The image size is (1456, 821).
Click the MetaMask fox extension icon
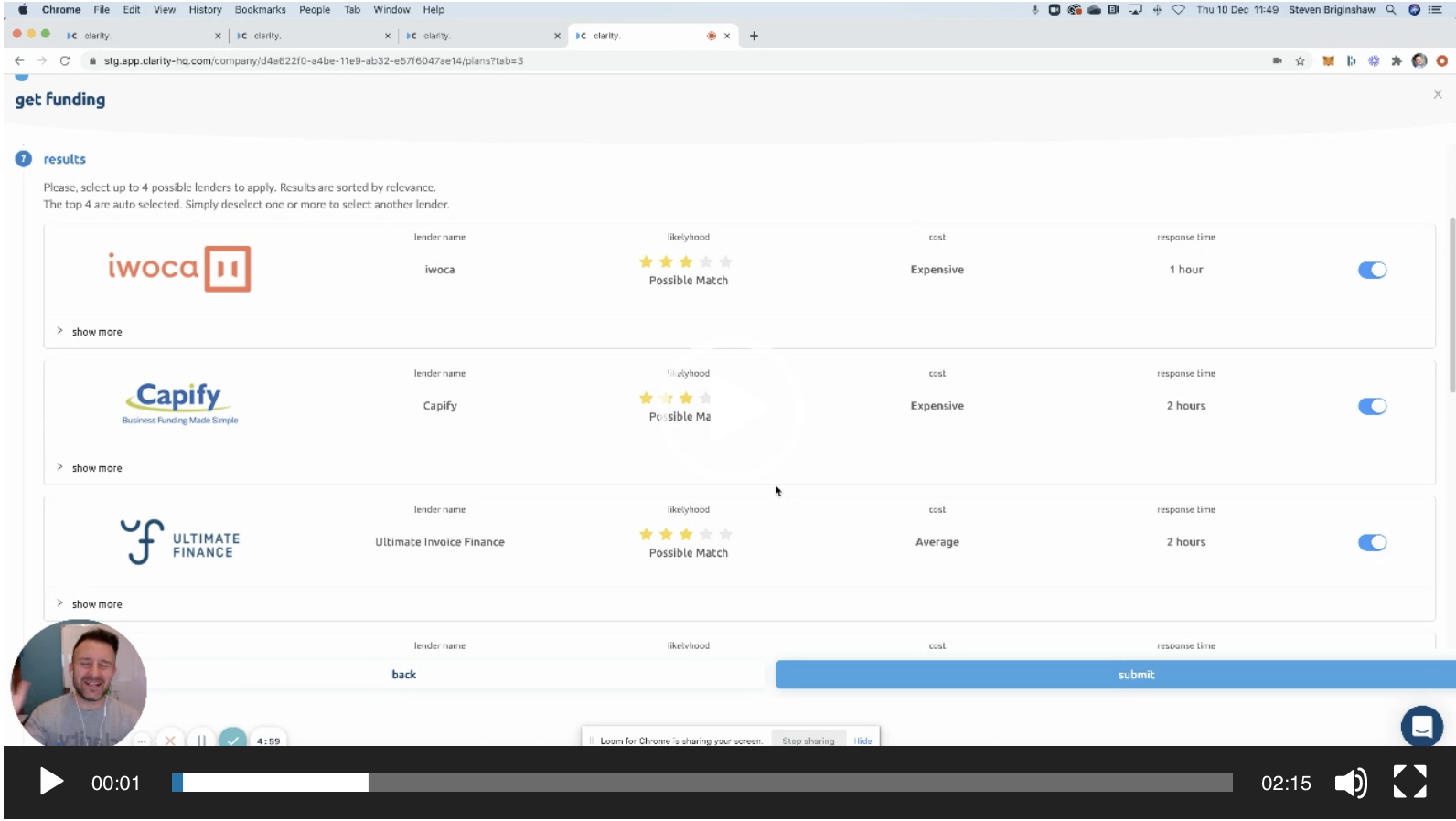point(1327,61)
